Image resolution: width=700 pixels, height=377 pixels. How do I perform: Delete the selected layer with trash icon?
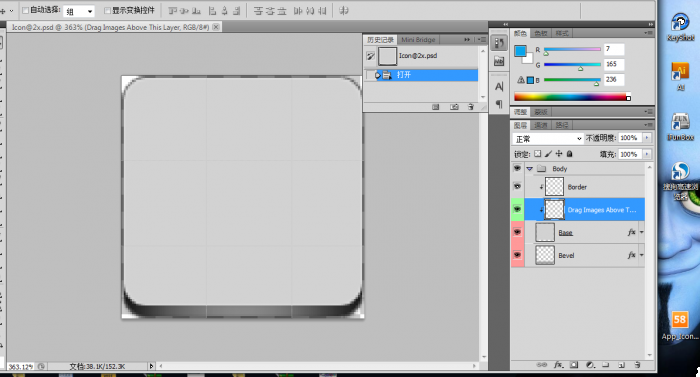638,365
